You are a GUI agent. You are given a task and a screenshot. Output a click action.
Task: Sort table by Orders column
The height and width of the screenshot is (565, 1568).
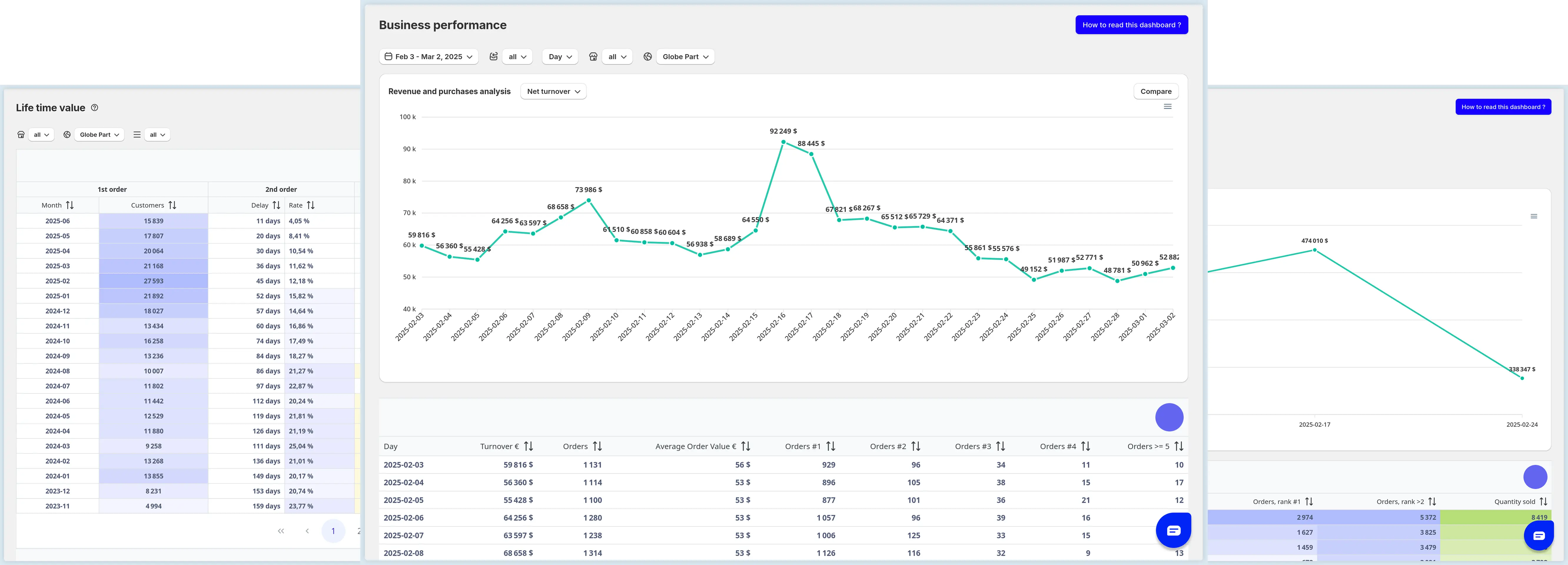pyautogui.click(x=597, y=446)
